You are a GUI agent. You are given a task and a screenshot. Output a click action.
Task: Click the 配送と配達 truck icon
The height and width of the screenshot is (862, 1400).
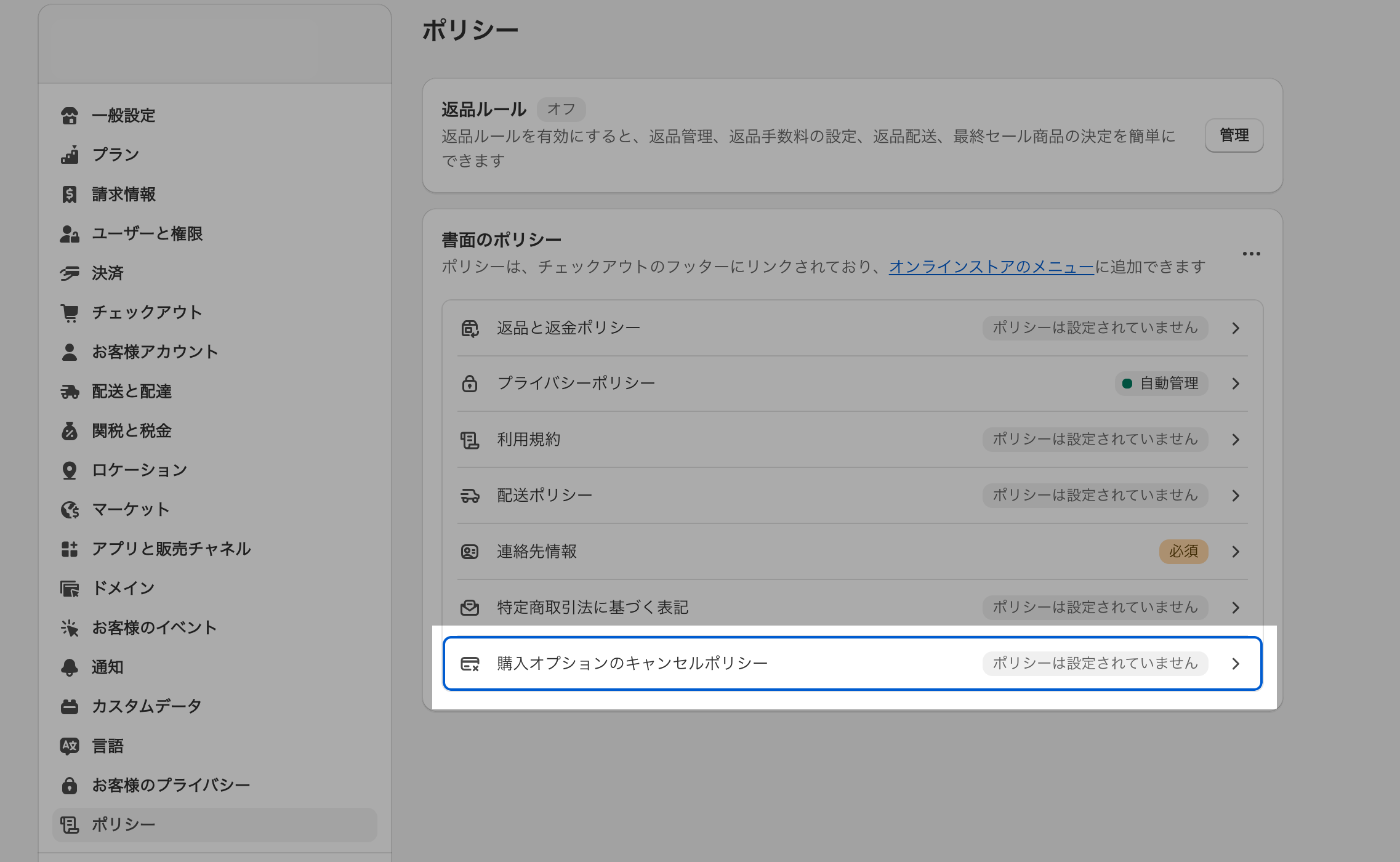click(70, 392)
